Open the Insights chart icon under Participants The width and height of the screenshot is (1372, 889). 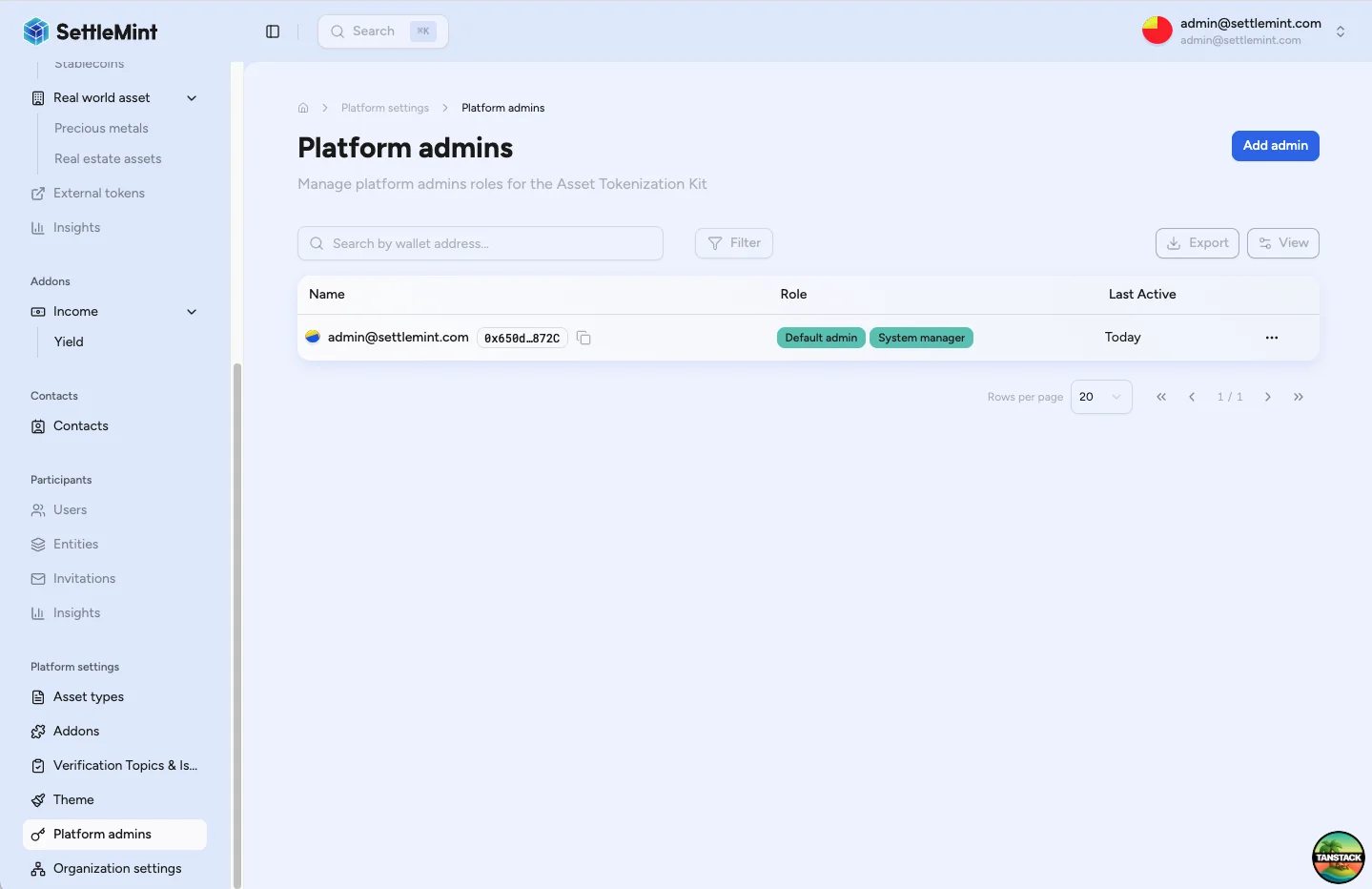click(x=36, y=612)
